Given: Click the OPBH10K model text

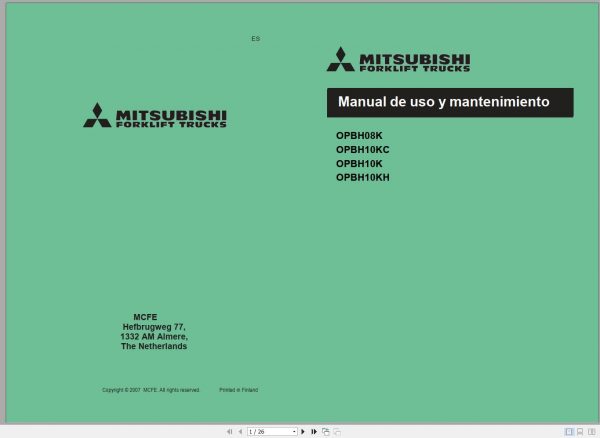Looking at the screenshot, I should point(359,163).
